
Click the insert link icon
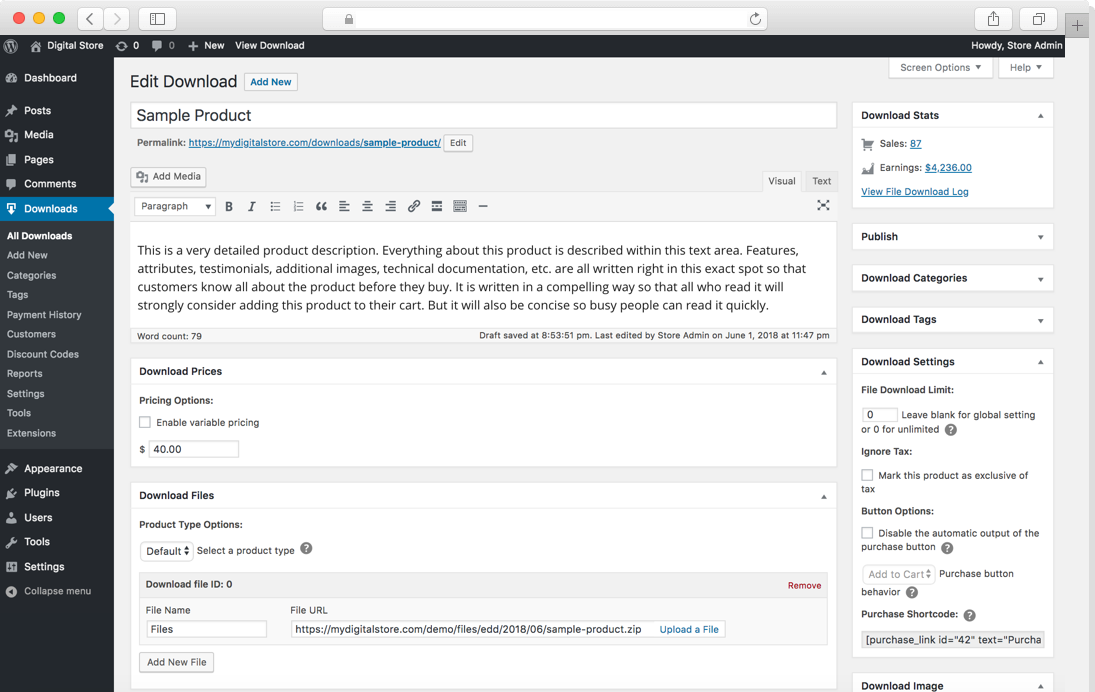pos(414,206)
